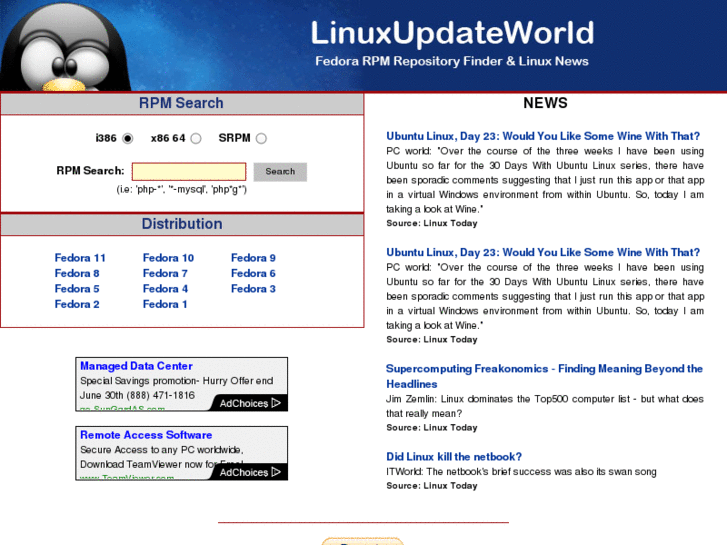Image resolution: width=727 pixels, height=545 pixels.
Task: Click the Tux penguin logo image
Action: pos(66,47)
